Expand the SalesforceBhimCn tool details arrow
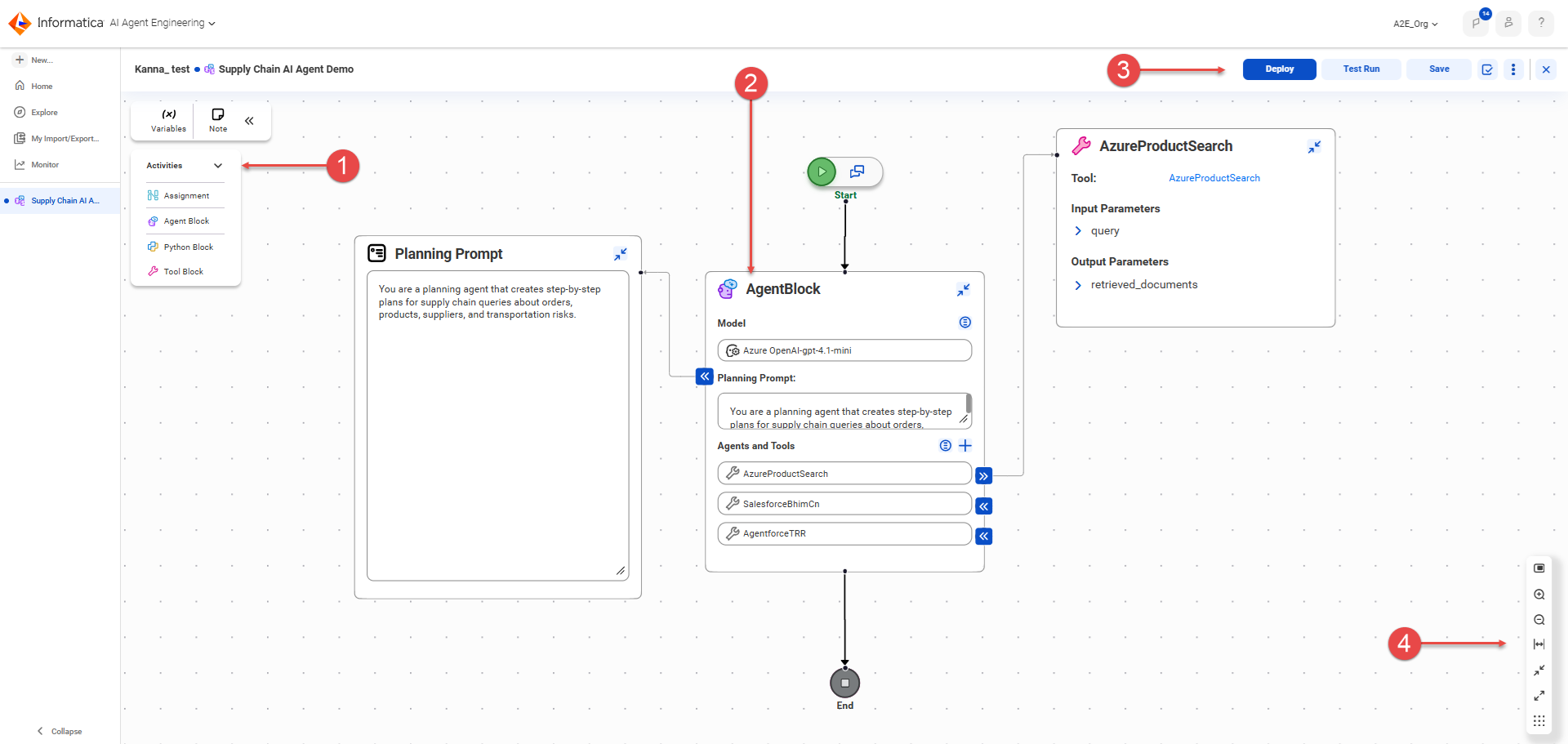The width and height of the screenshot is (1568, 744). click(984, 506)
